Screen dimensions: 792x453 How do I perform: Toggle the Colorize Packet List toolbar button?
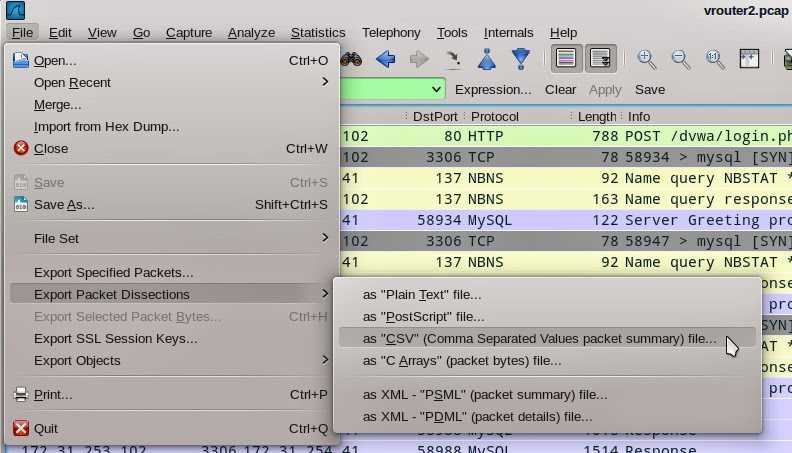coord(566,59)
